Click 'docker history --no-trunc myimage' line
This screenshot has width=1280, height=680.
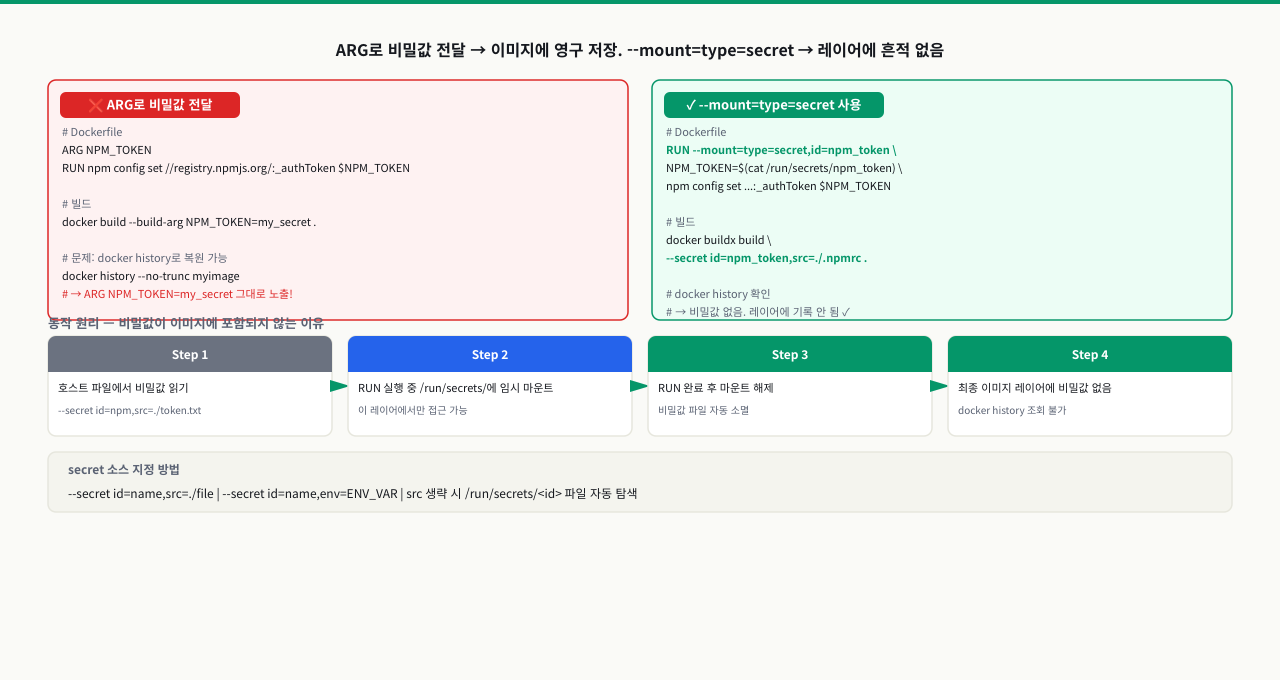[x=151, y=276]
